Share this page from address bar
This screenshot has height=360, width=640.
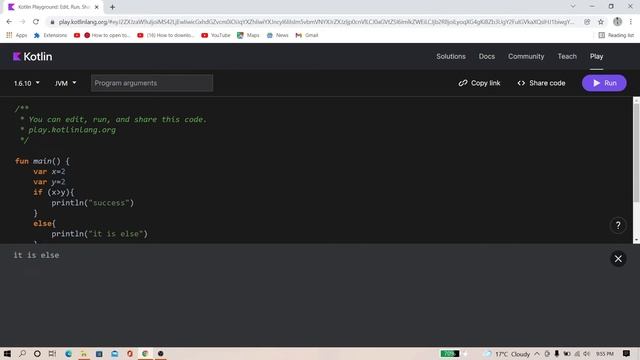coord(587,22)
